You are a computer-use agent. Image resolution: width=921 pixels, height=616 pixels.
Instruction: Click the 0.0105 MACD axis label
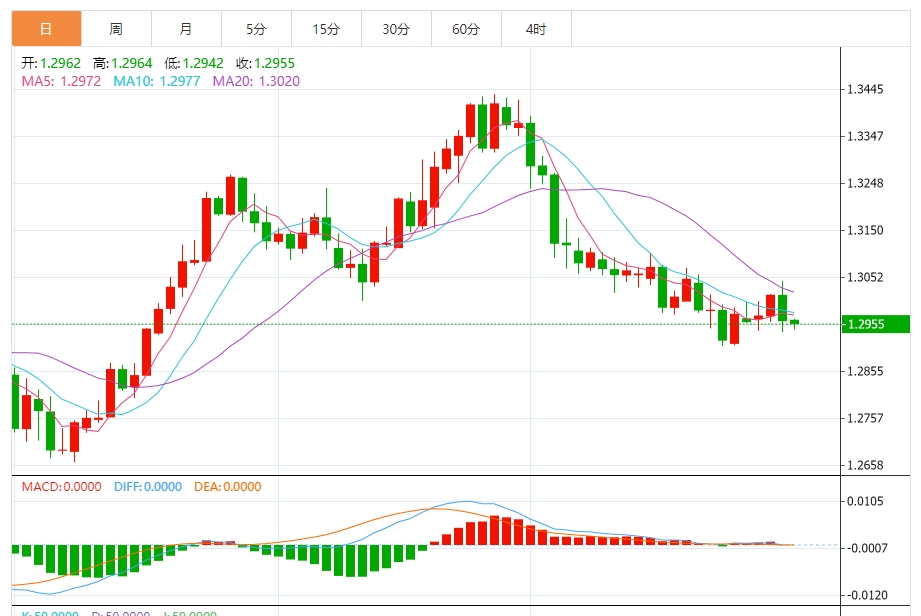[x=865, y=501]
